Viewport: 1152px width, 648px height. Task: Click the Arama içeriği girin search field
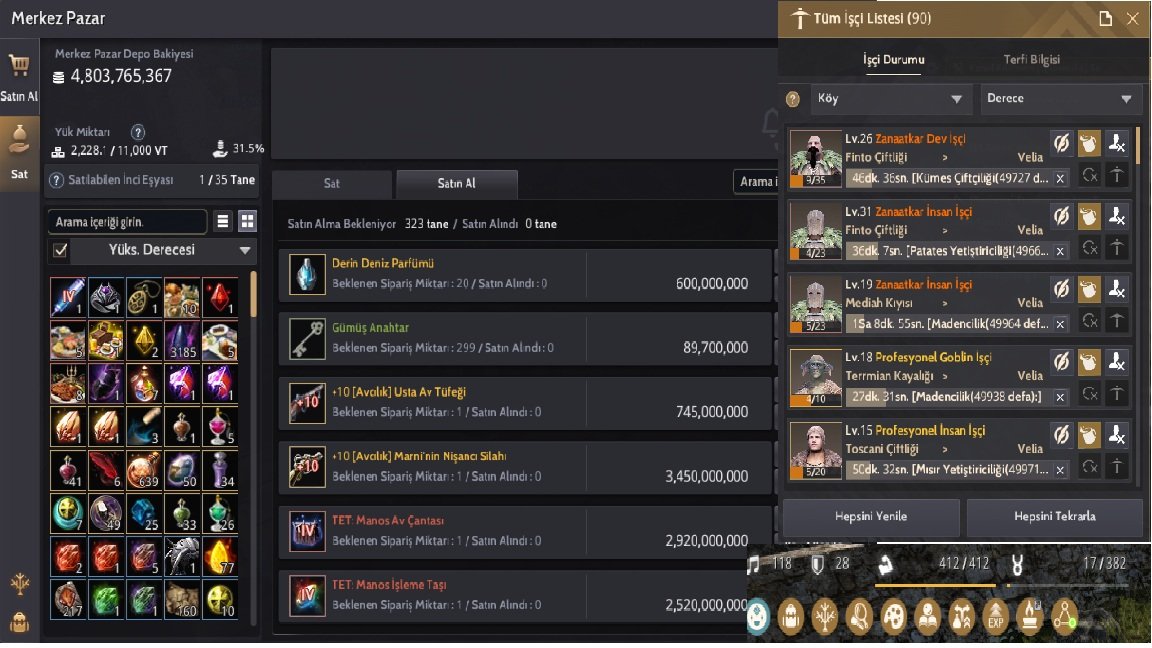127,222
